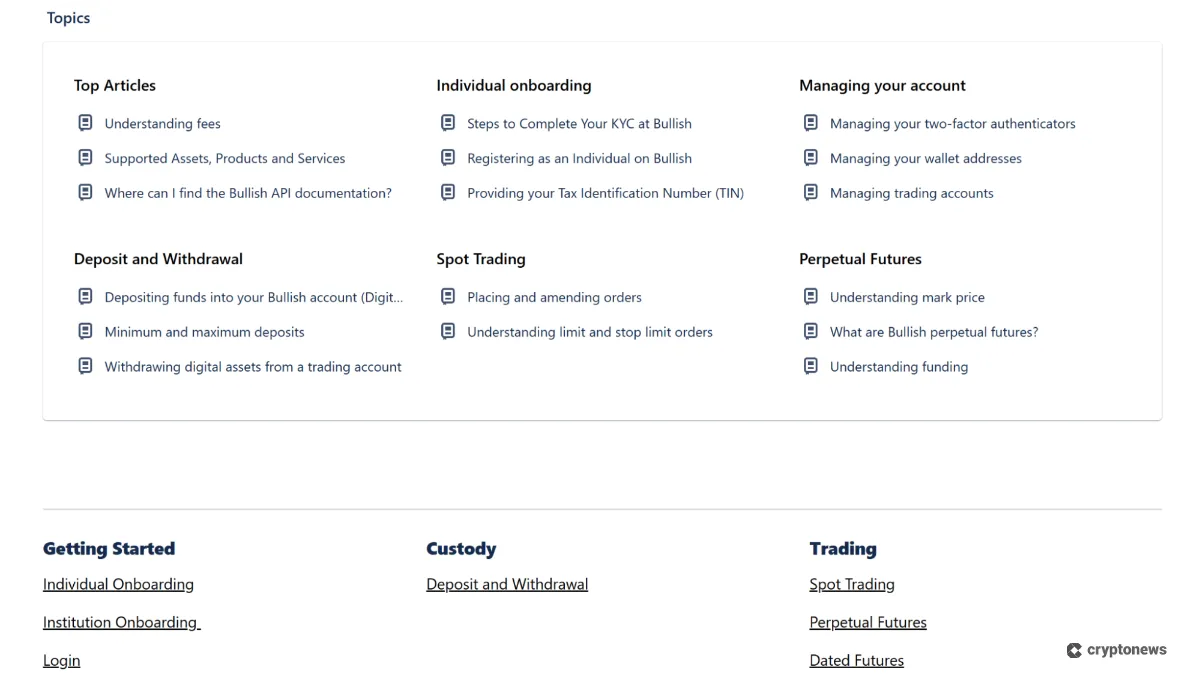Click the icon next to Understanding funding
The image size is (1200, 688).
coord(811,367)
